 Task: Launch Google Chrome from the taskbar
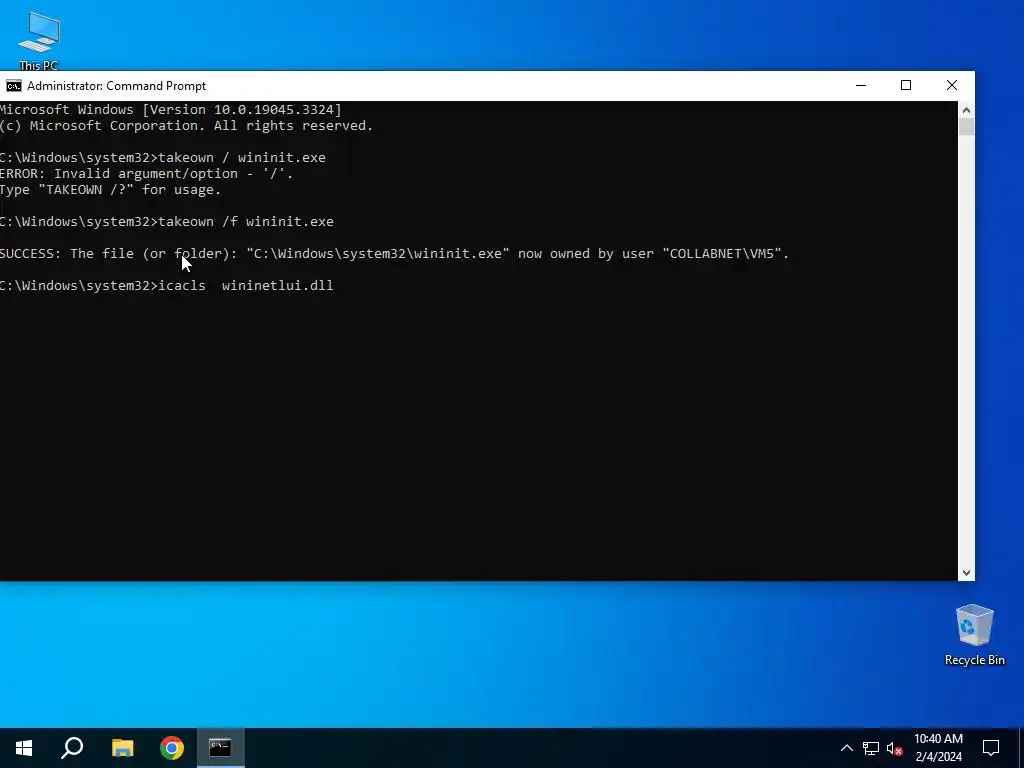172,748
